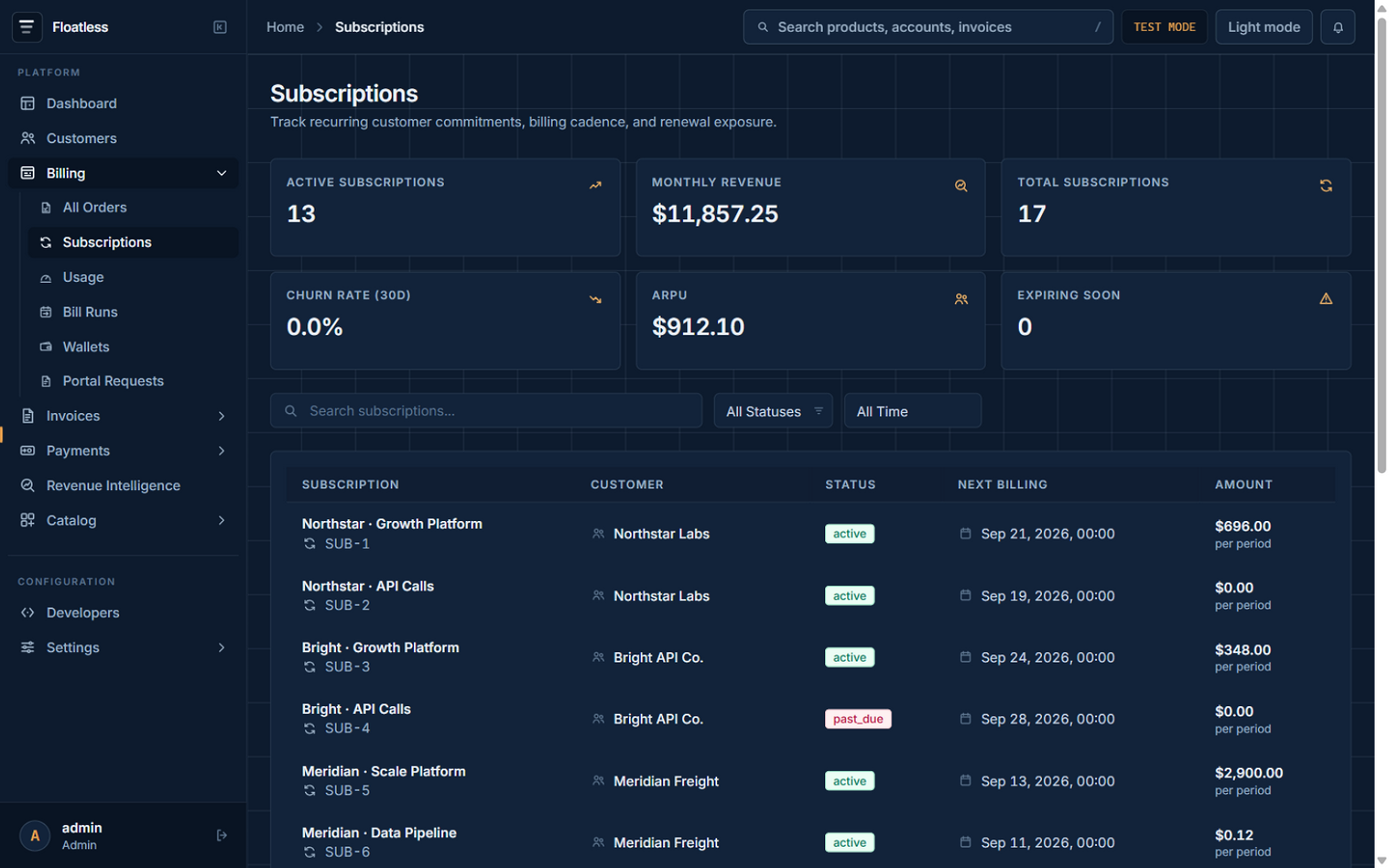Open the notifications bell
1389x868 pixels.
point(1337,27)
